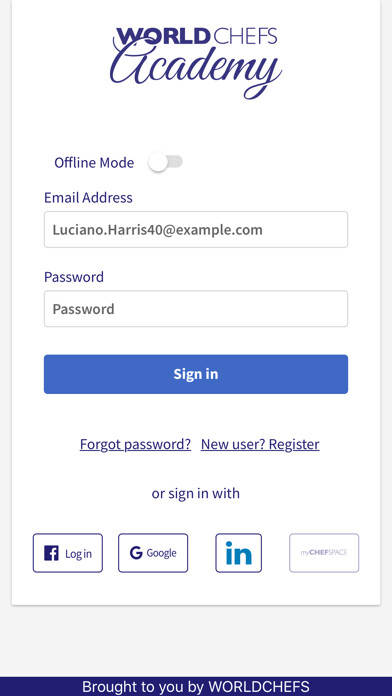Click the Facebook 'f' logo icon
The height and width of the screenshot is (696, 392).
coord(51,553)
